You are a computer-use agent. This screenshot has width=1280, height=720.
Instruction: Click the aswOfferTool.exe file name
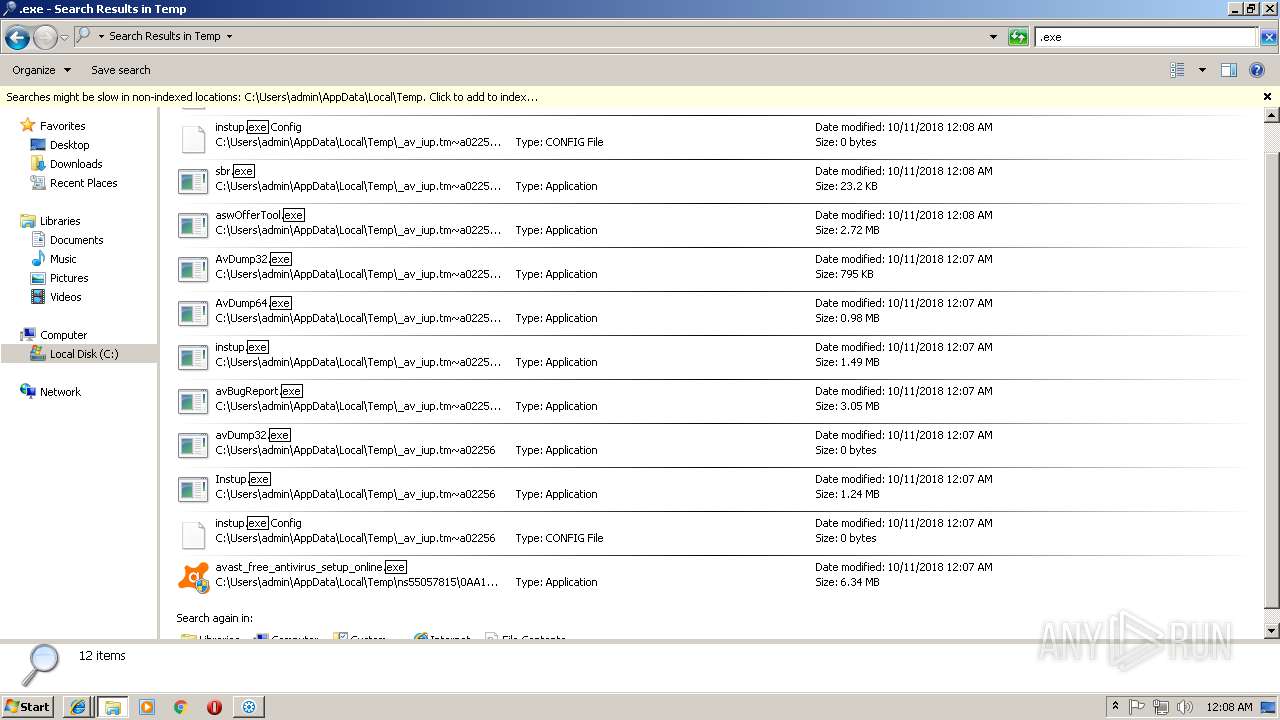[x=259, y=215]
